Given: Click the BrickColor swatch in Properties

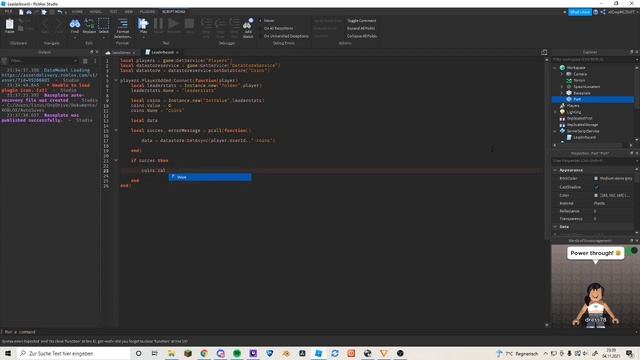Looking at the screenshot, I should coord(596,178).
